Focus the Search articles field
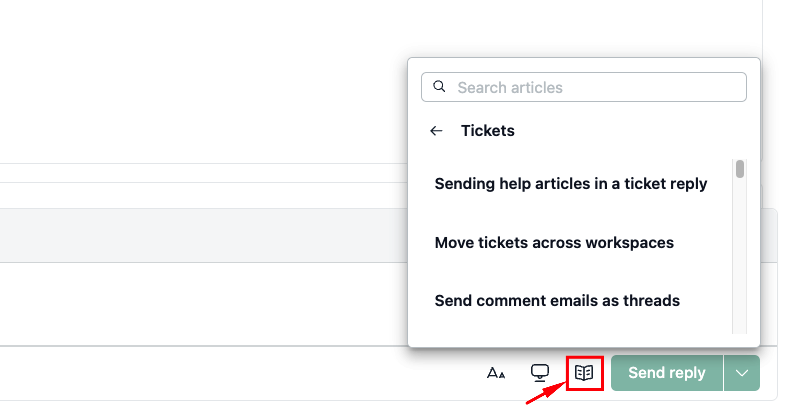The image size is (785, 414). click(584, 87)
